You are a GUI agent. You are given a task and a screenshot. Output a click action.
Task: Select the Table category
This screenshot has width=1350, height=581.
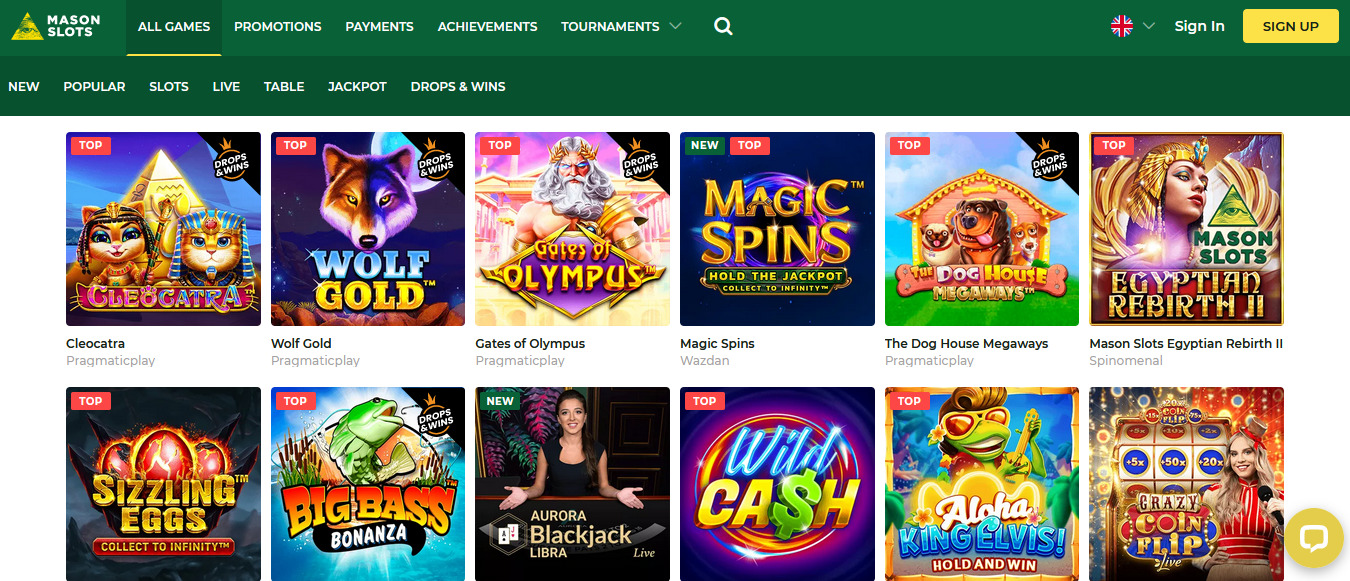click(284, 87)
